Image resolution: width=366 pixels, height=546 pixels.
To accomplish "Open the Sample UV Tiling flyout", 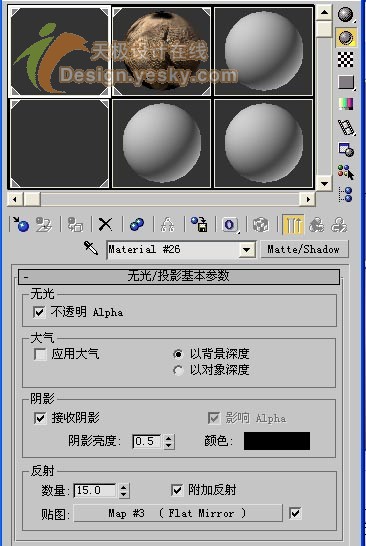I will [x=346, y=83].
